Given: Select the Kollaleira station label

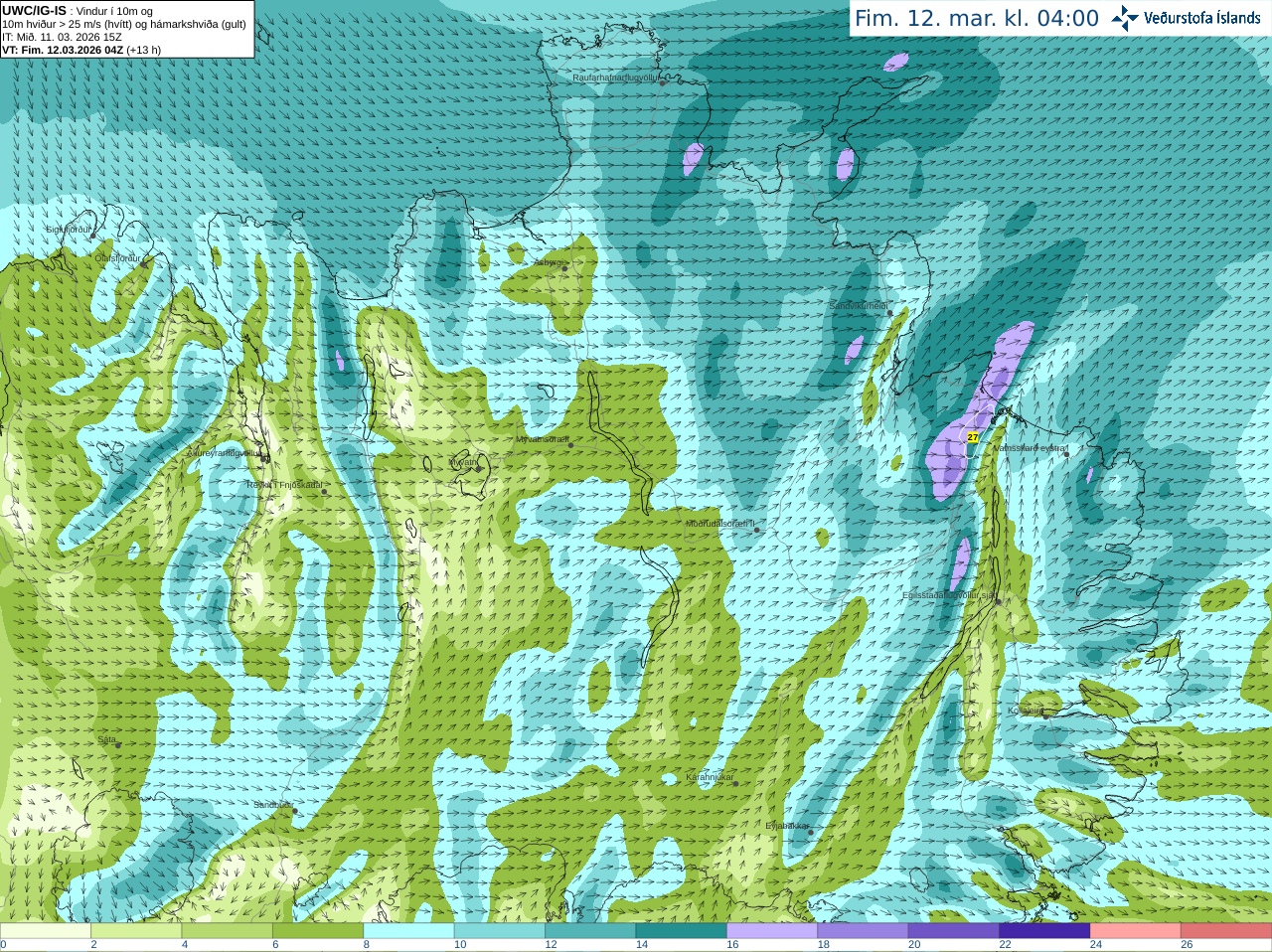Looking at the screenshot, I should point(1026,711).
